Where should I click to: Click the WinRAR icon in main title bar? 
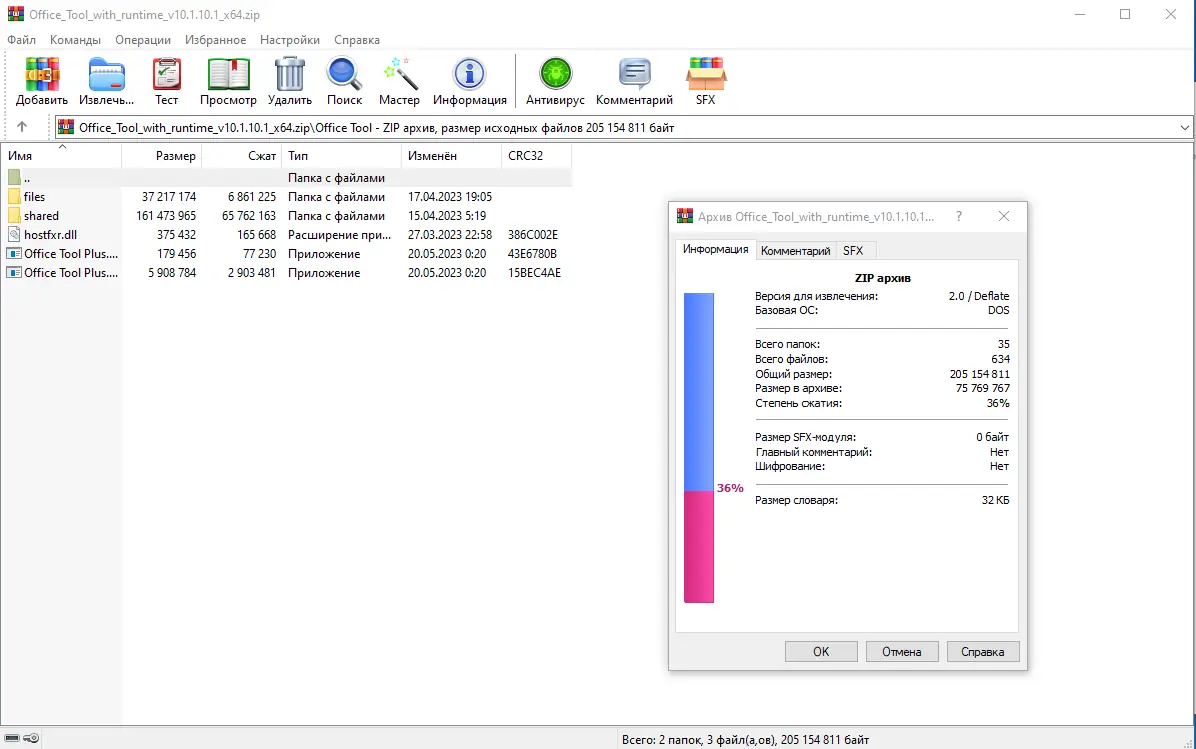[x=15, y=14]
